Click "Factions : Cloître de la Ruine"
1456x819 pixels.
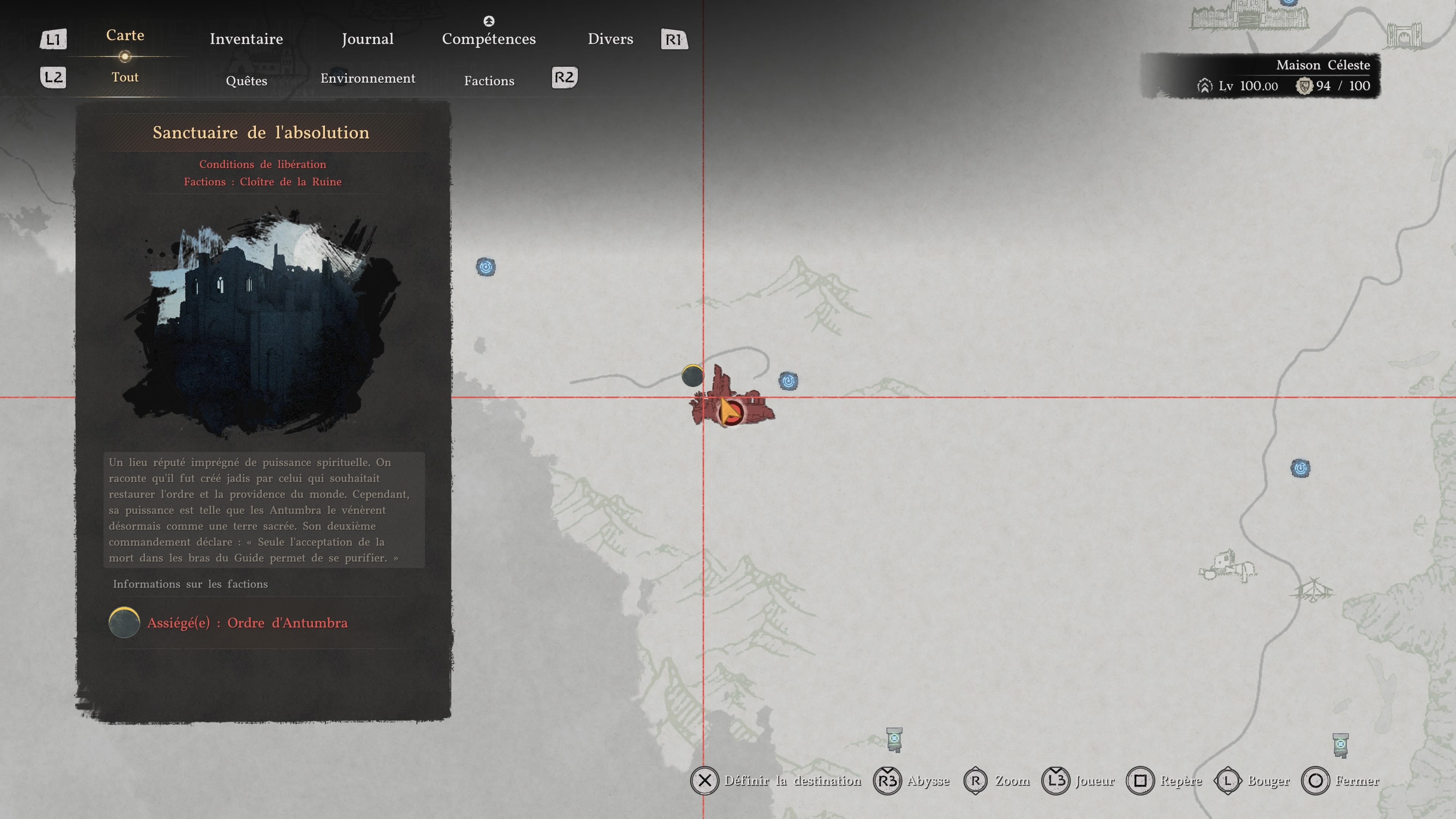263,182
